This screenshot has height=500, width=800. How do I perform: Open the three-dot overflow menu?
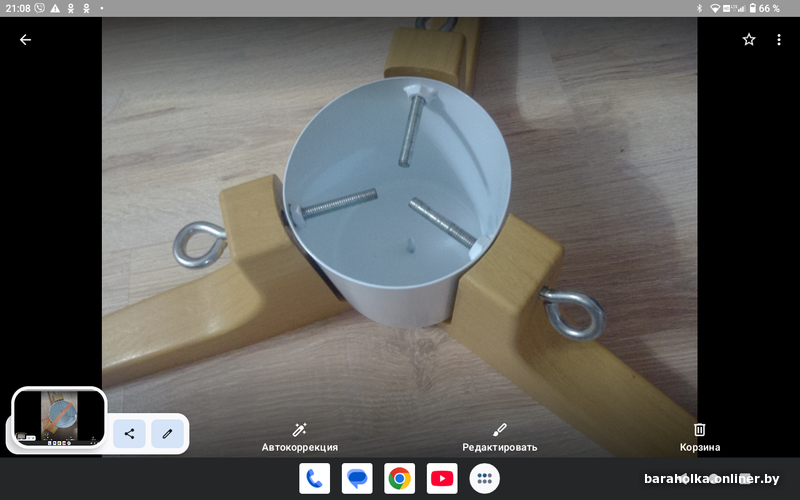(x=779, y=40)
